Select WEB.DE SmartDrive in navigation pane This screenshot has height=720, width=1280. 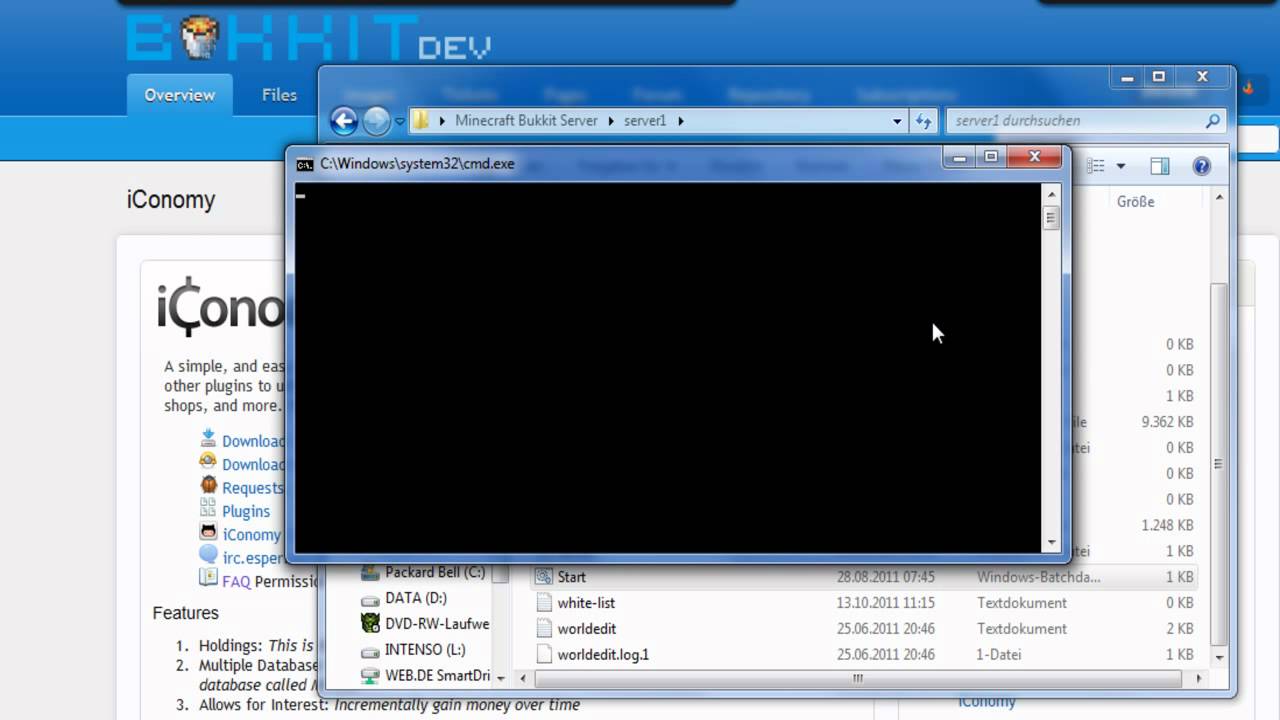pos(425,676)
